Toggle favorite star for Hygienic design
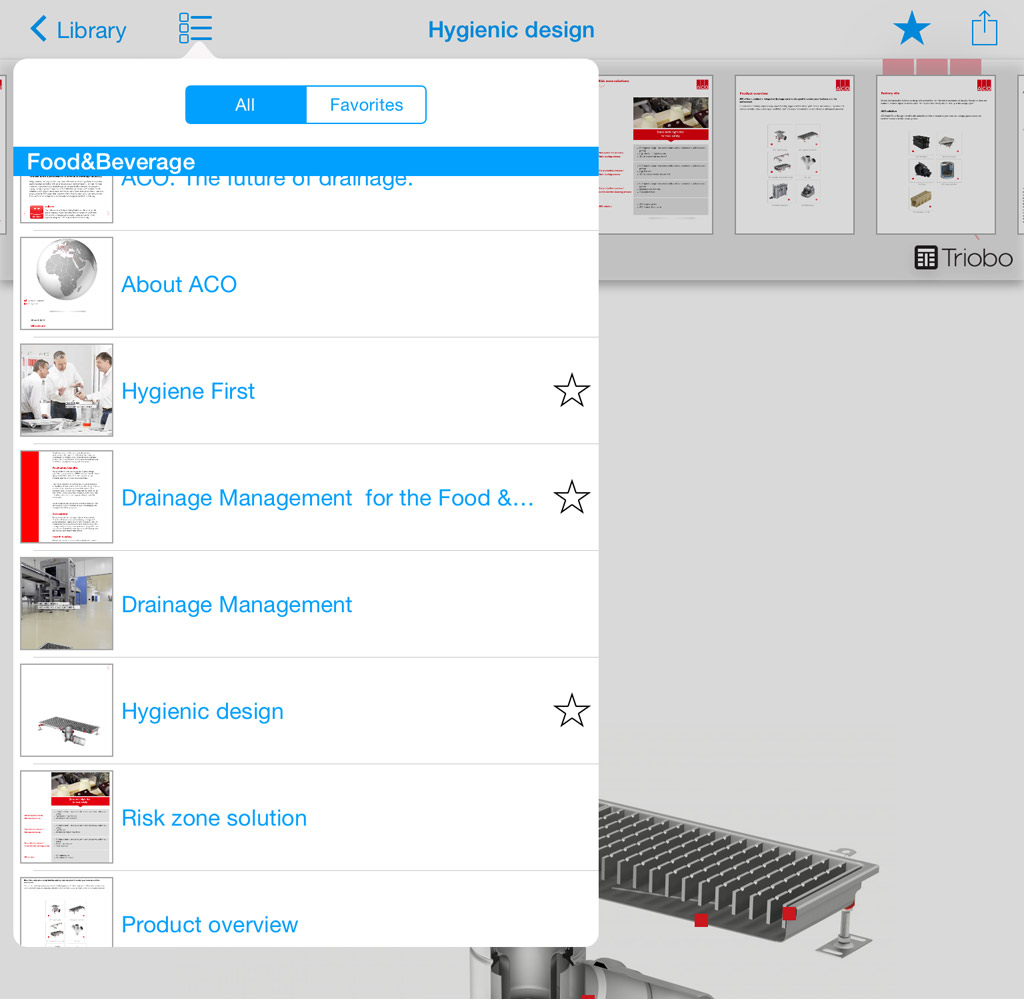1024x999 pixels. [571, 711]
